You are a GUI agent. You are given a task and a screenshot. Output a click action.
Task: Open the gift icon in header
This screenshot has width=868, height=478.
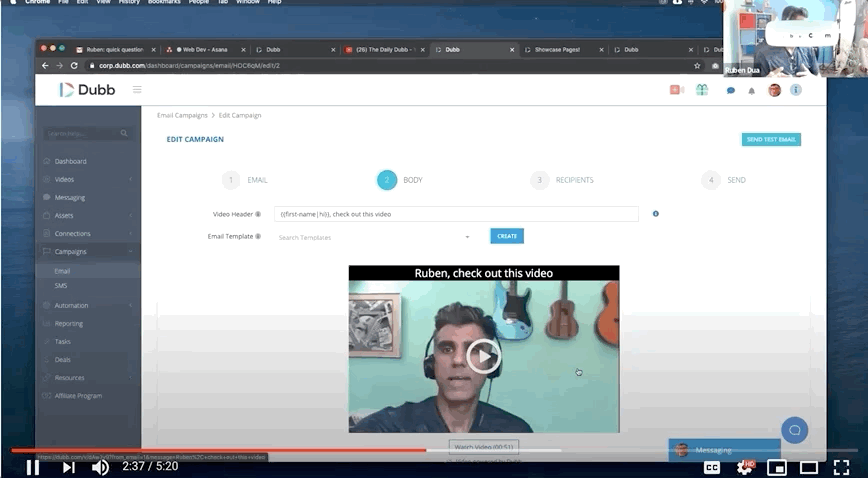click(x=702, y=90)
